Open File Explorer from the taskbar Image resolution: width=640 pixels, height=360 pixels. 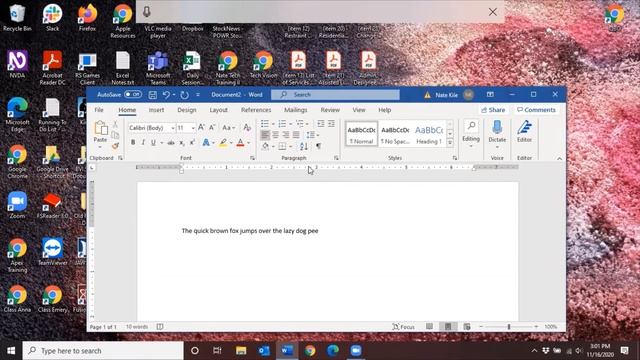point(241,351)
